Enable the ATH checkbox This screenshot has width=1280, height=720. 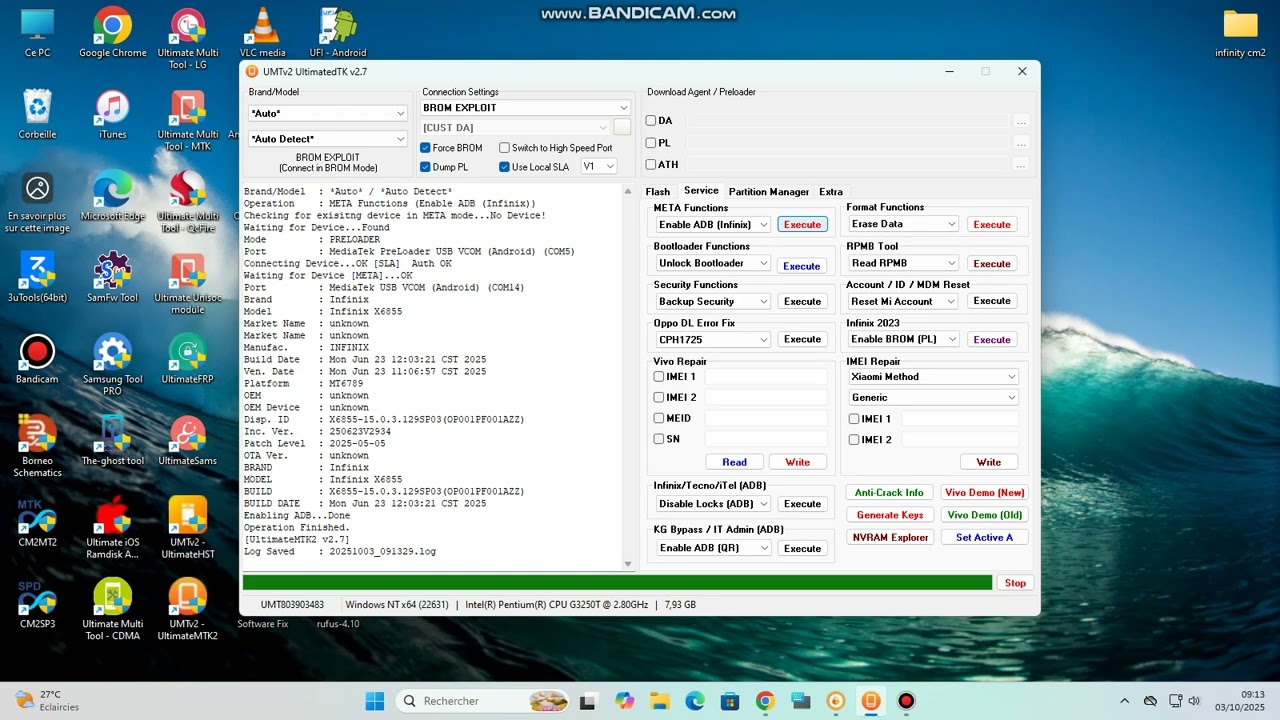click(x=651, y=165)
